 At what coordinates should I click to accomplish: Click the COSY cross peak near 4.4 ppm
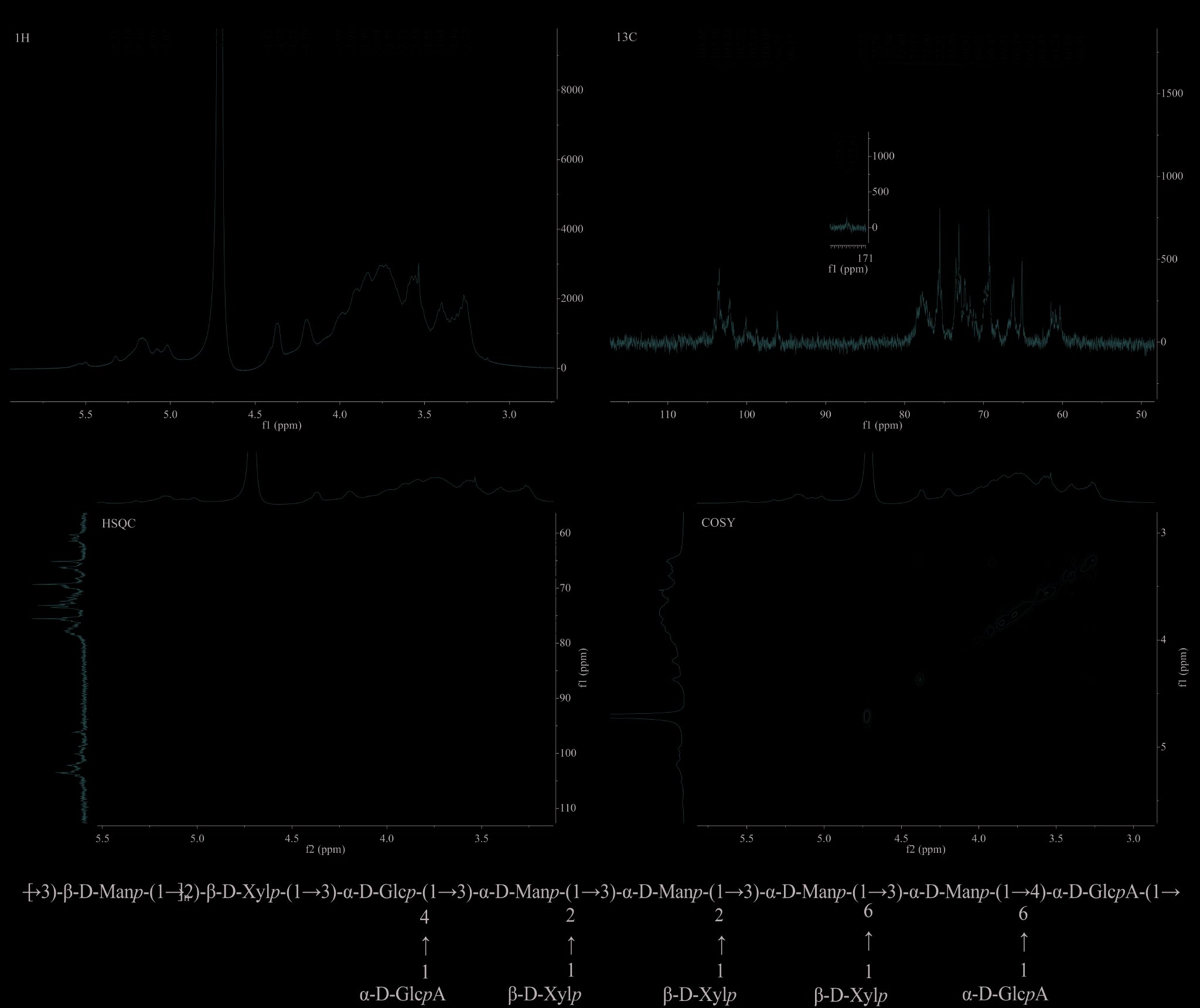(x=920, y=679)
